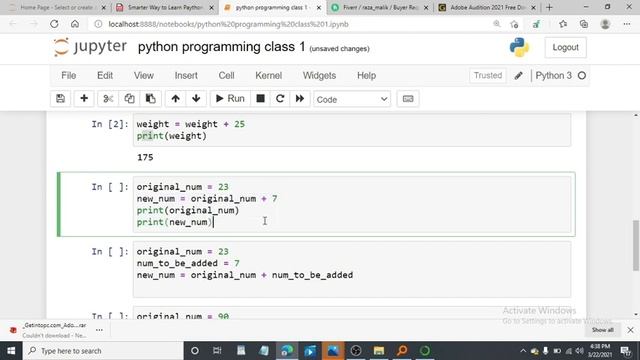Open the Widgets menu
640x360 pixels.
point(320,76)
